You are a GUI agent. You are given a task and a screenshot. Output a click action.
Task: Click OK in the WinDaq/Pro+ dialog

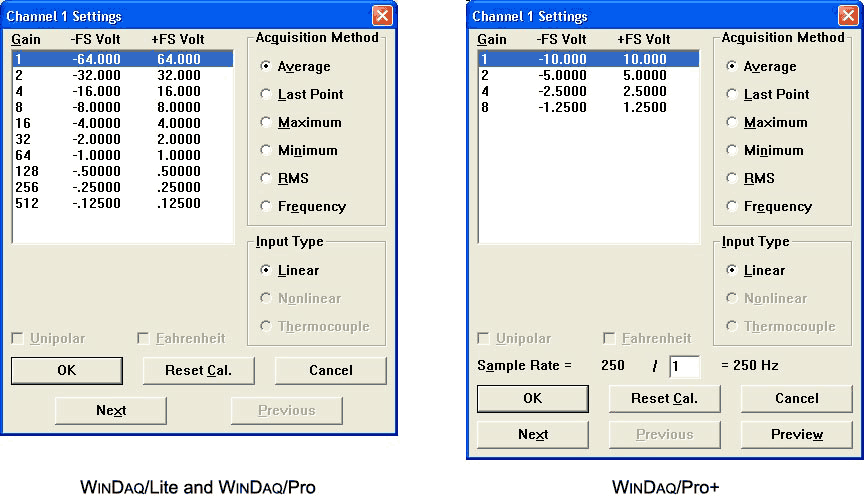pyautogui.click(x=532, y=398)
